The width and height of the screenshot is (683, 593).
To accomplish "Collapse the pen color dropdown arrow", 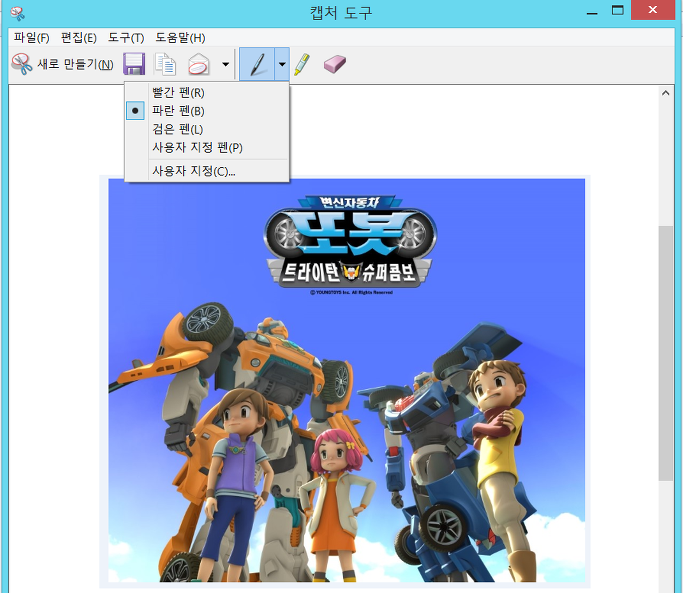I will pyautogui.click(x=282, y=64).
